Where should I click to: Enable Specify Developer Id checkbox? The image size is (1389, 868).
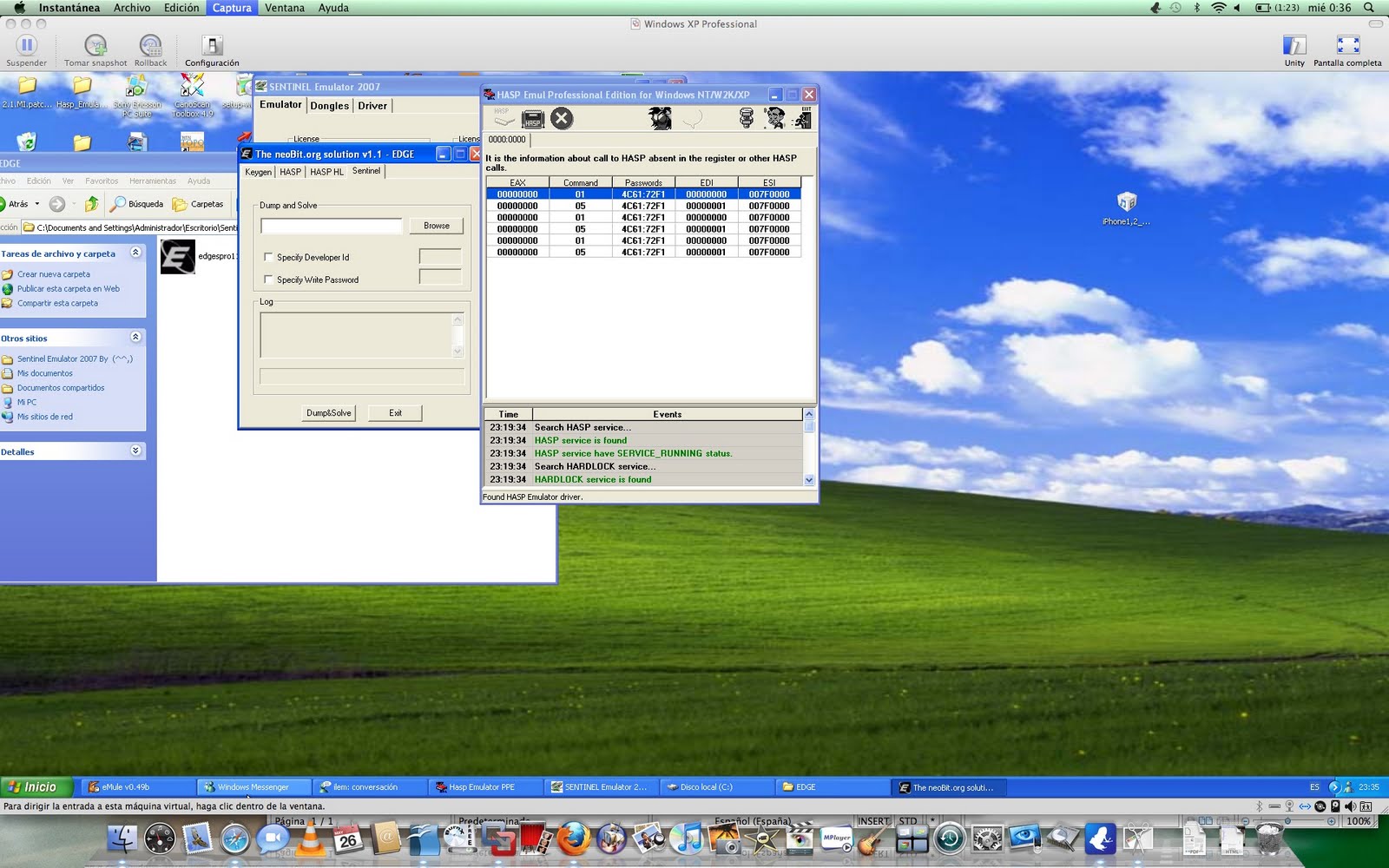[268, 257]
